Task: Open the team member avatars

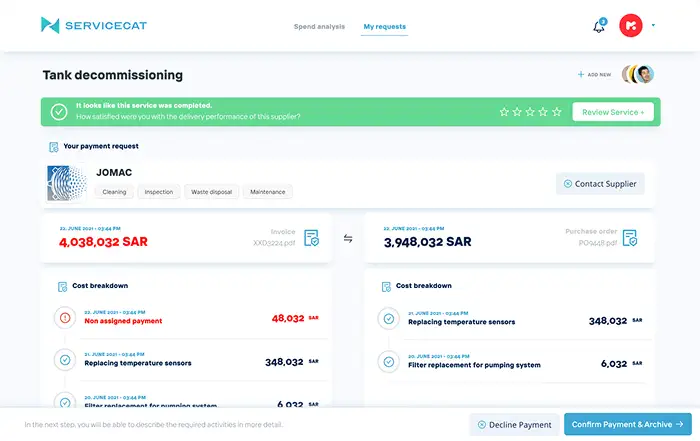Action: point(638,75)
